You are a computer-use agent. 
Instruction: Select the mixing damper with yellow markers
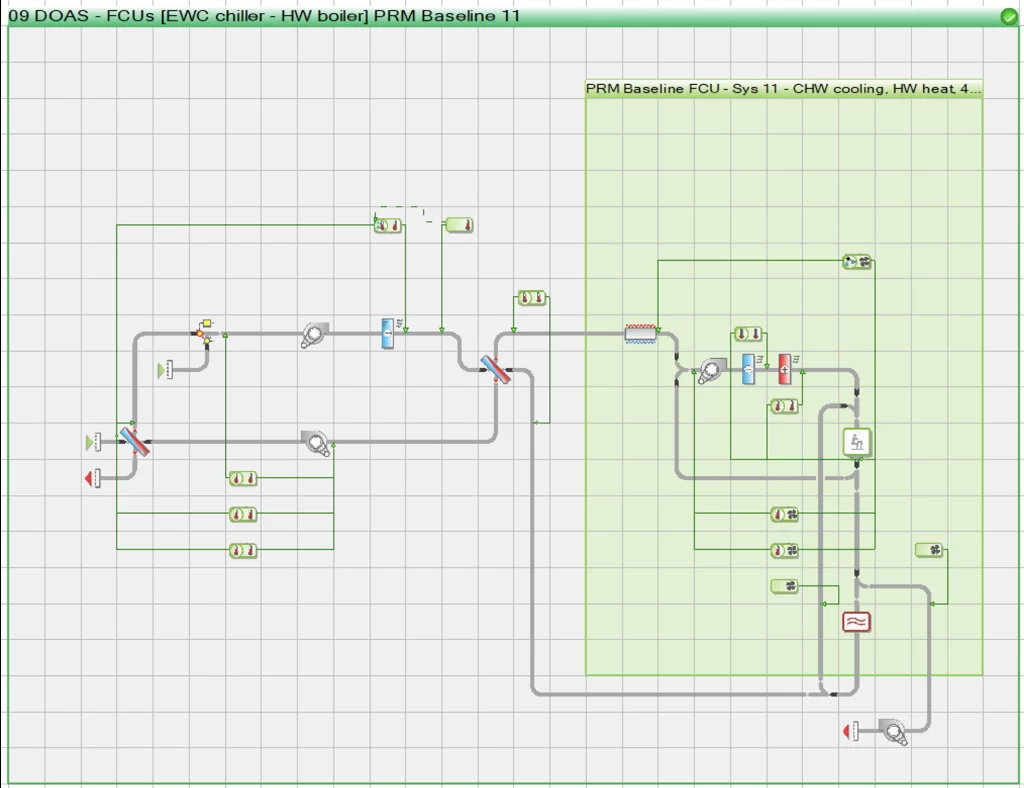(204, 333)
